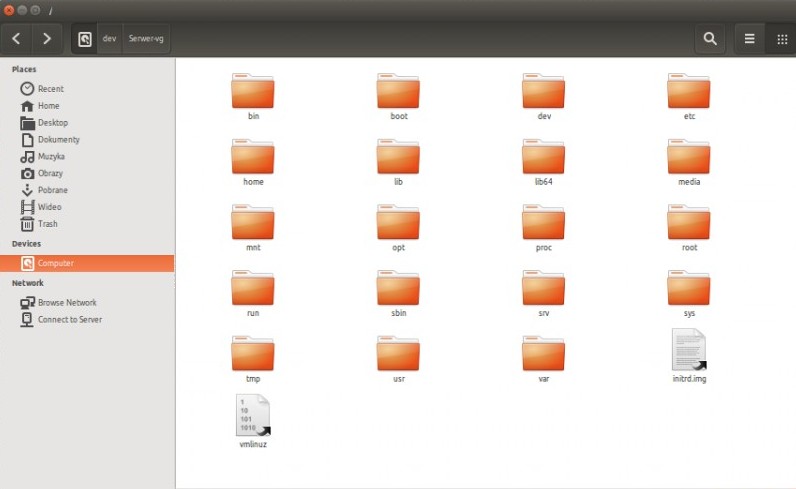796x489 pixels.
Task: Select the bin folder icon
Action: [x=253, y=91]
